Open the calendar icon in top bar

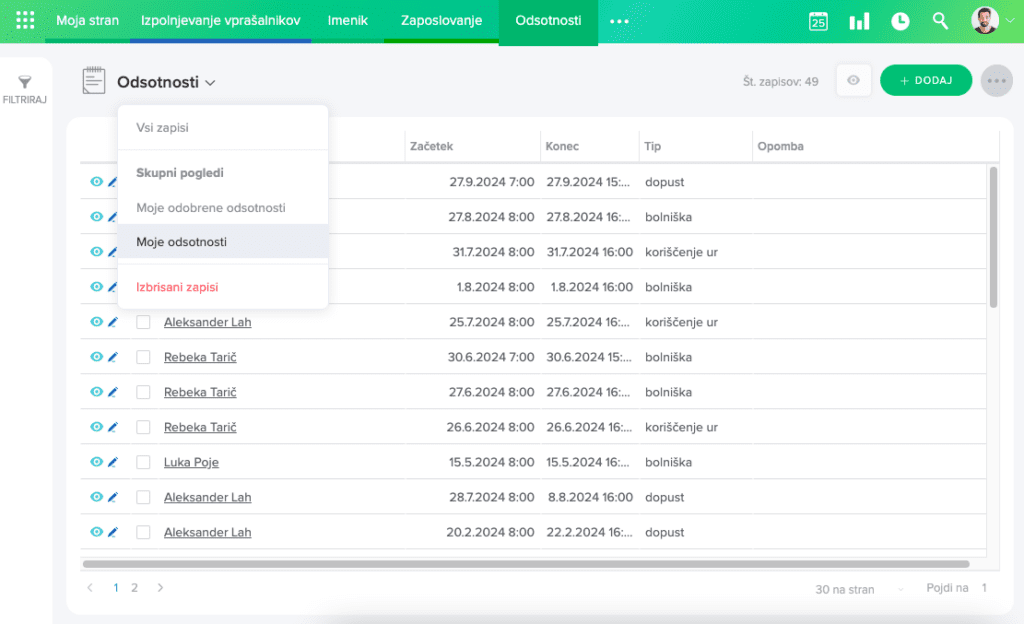[x=818, y=21]
